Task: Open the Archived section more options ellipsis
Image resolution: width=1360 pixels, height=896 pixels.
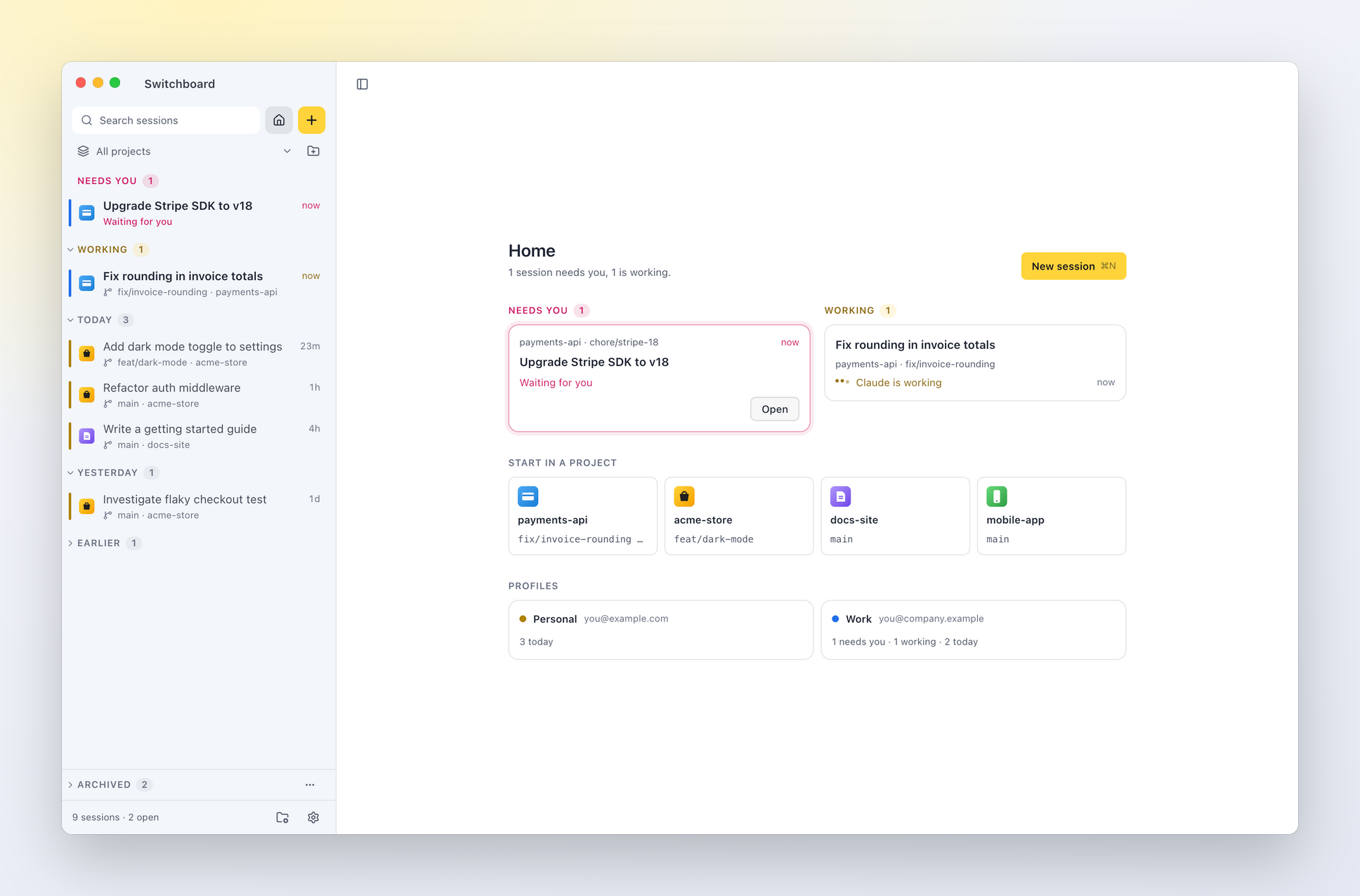Action: point(310,784)
